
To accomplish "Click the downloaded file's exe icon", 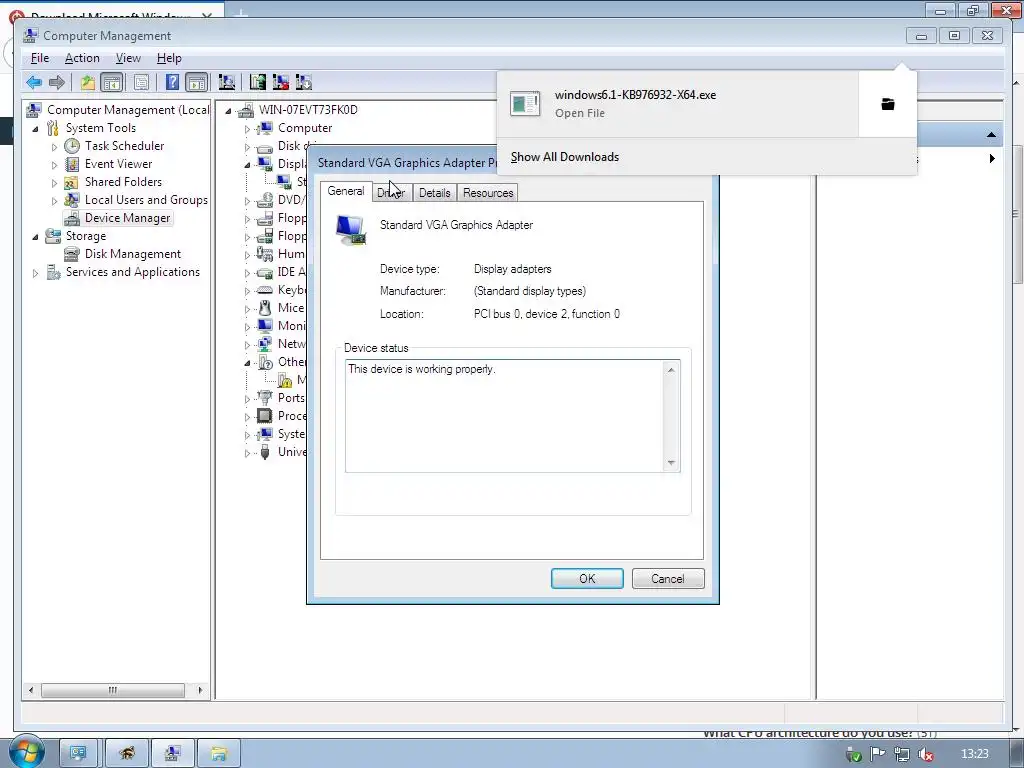I will (x=525, y=103).
